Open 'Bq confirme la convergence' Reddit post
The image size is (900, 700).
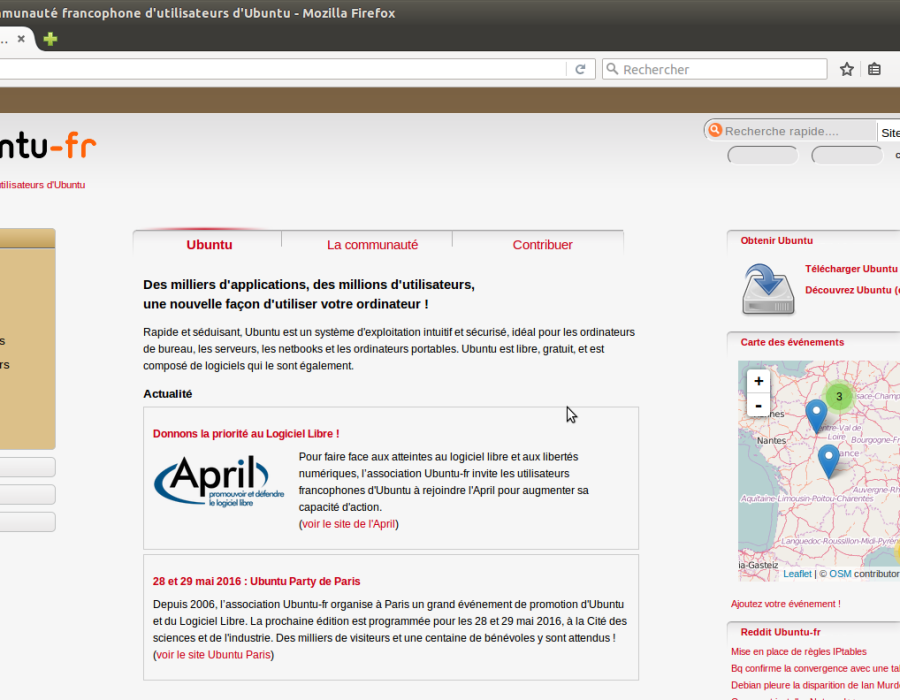(x=815, y=668)
